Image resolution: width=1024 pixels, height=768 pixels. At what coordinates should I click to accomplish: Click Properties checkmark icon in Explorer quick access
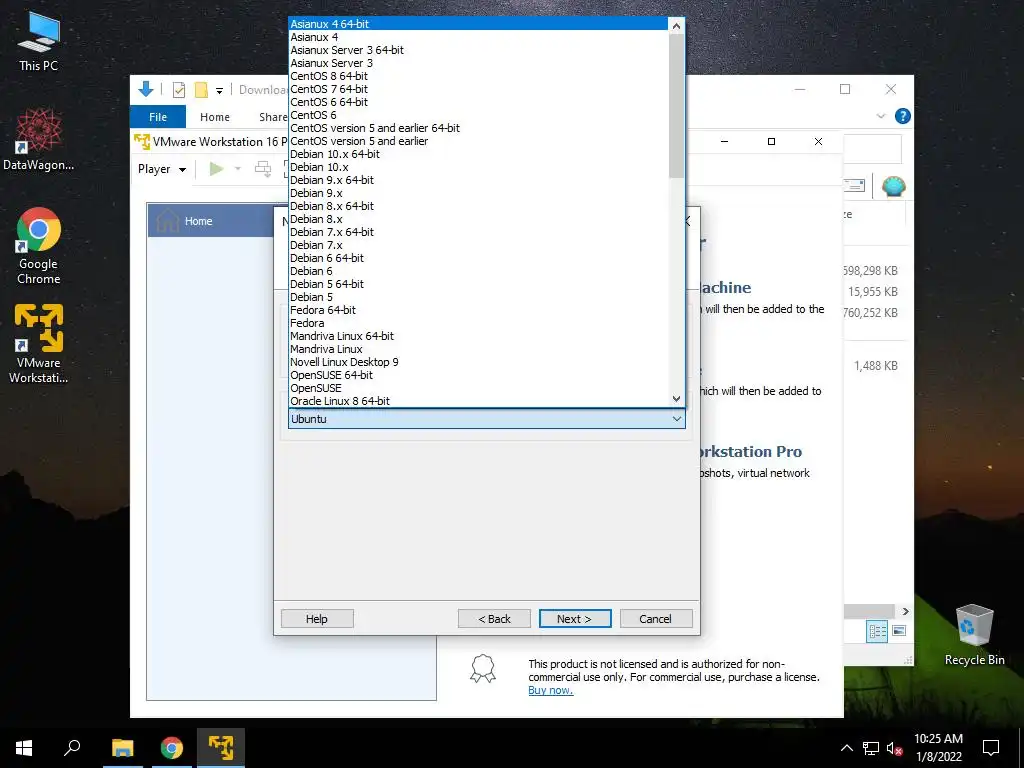(x=178, y=90)
